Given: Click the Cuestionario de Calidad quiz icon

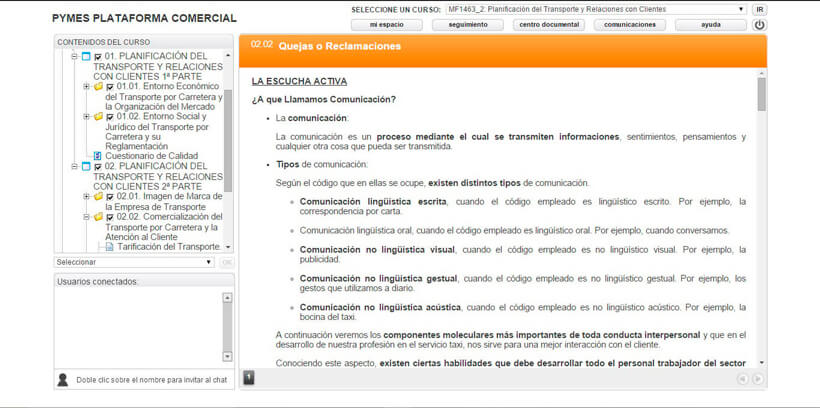Looking at the screenshot, I should point(97,156).
